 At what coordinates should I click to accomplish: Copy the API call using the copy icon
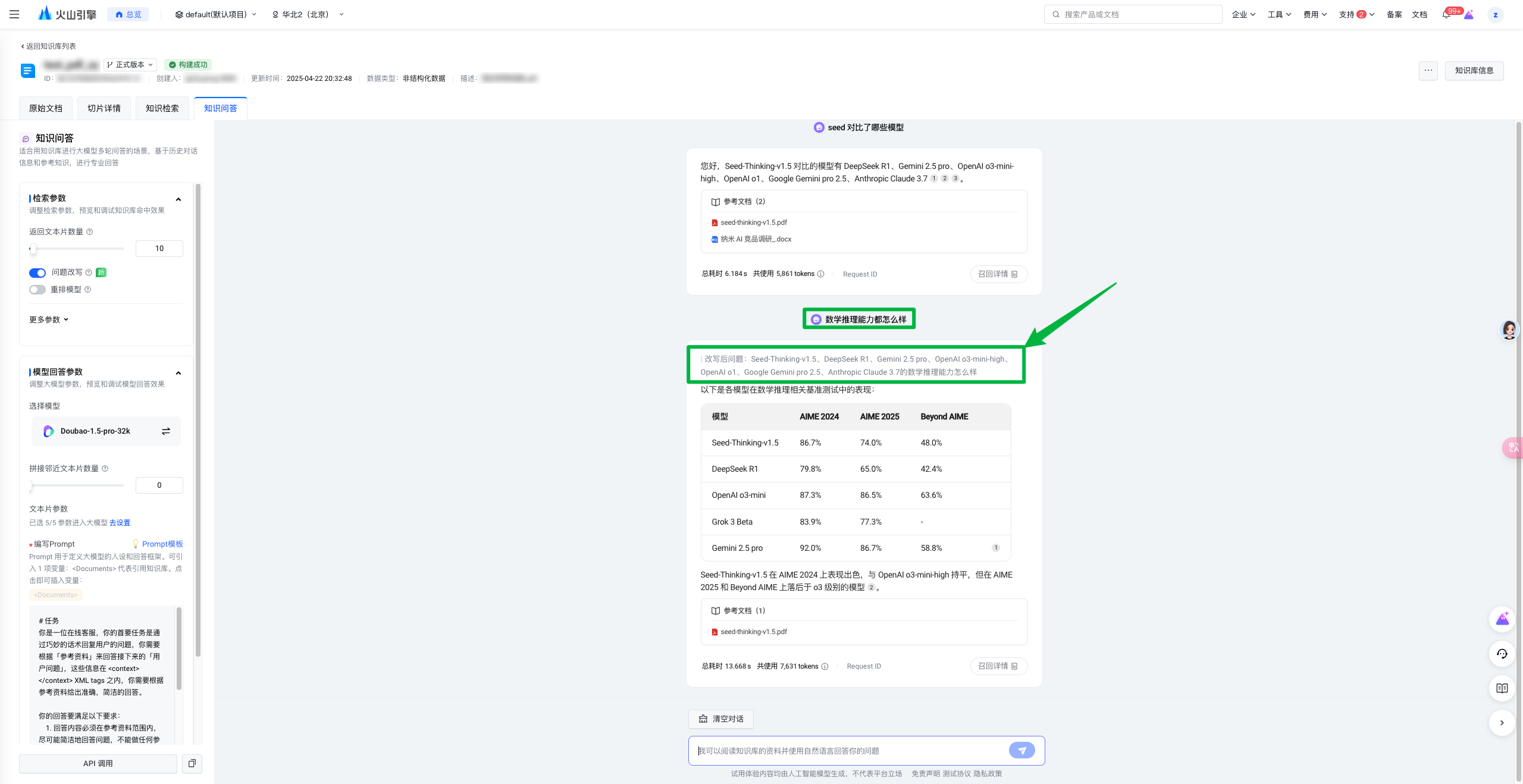click(x=192, y=763)
